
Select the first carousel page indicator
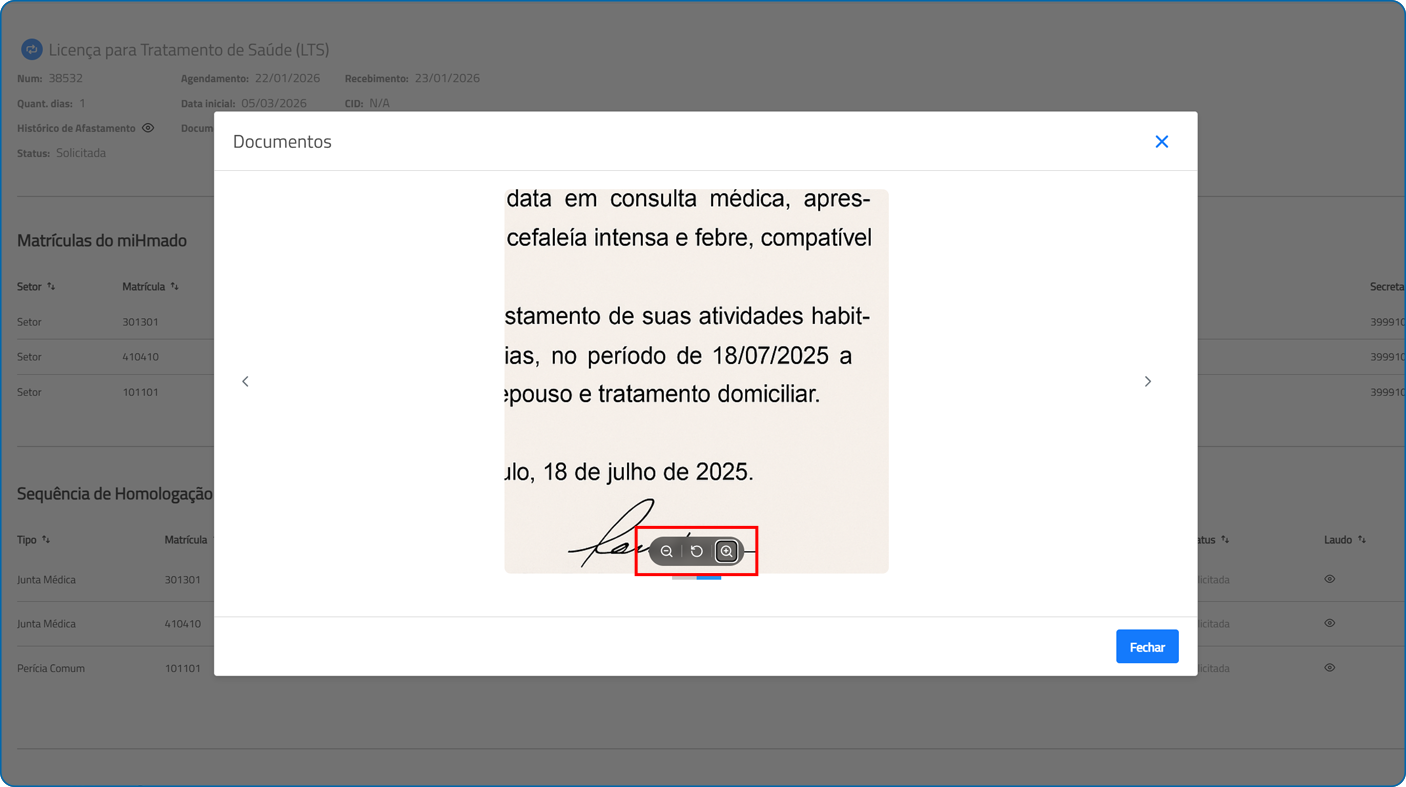pos(684,578)
